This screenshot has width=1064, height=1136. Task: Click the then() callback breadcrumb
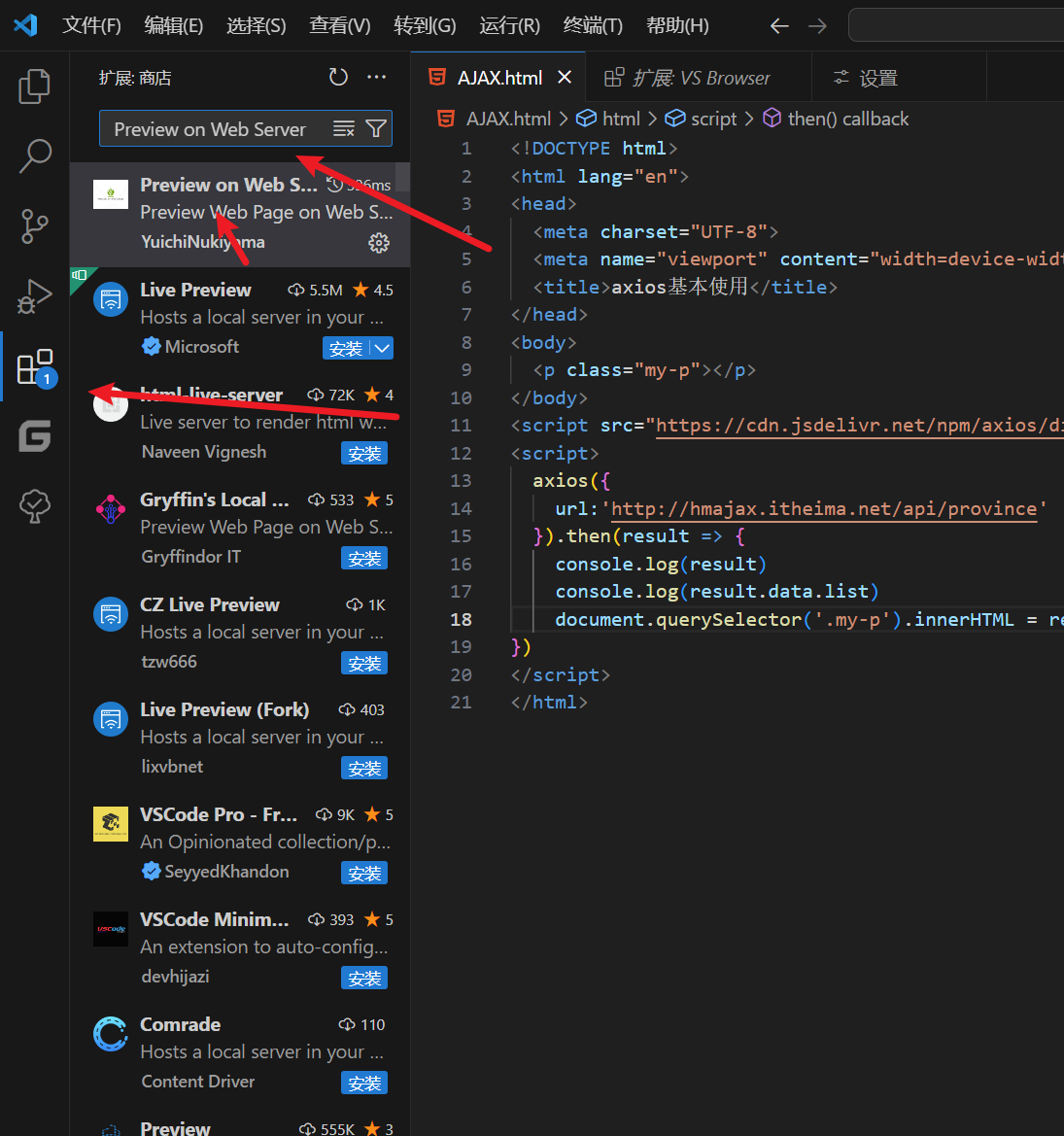tap(836, 119)
